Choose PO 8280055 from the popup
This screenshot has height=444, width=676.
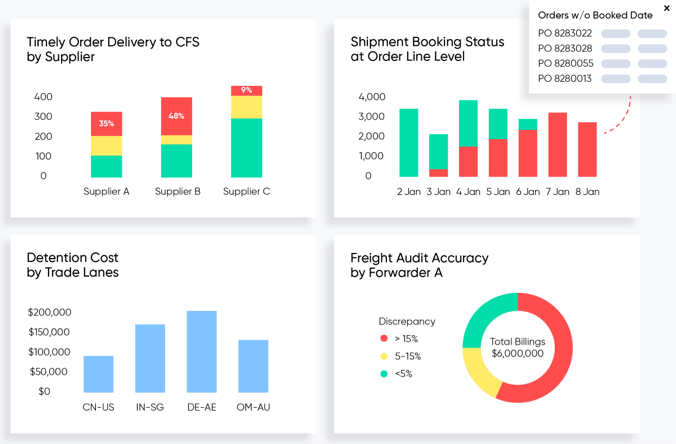[566, 63]
